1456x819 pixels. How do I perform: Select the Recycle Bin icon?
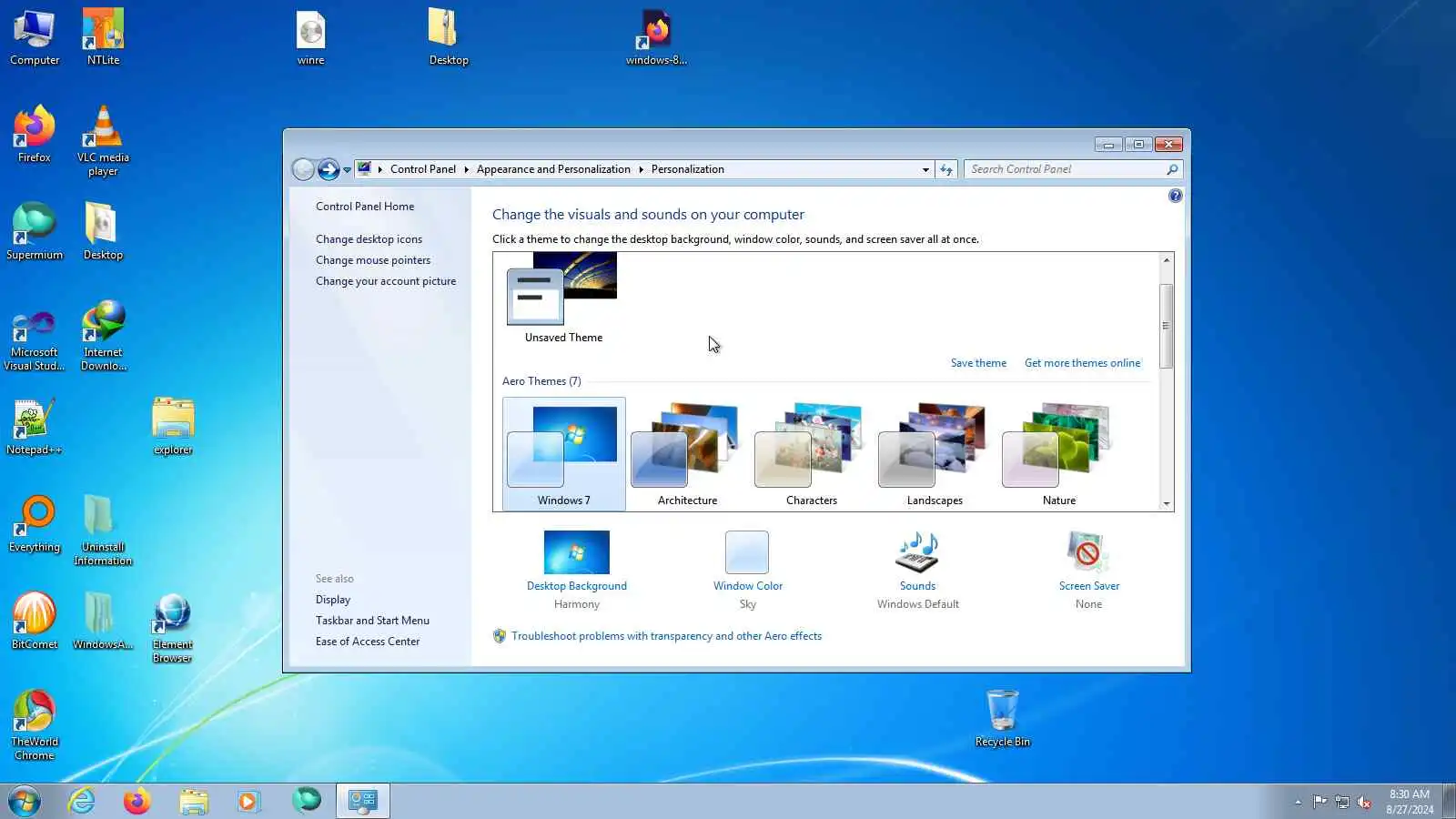pos(1002,719)
